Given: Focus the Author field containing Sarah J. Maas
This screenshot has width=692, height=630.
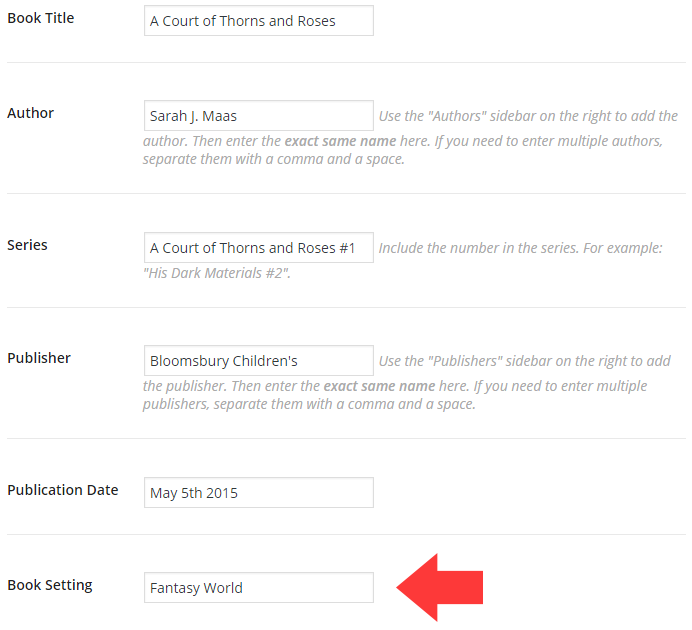Looking at the screenshot, I should (x=258, y=116).
